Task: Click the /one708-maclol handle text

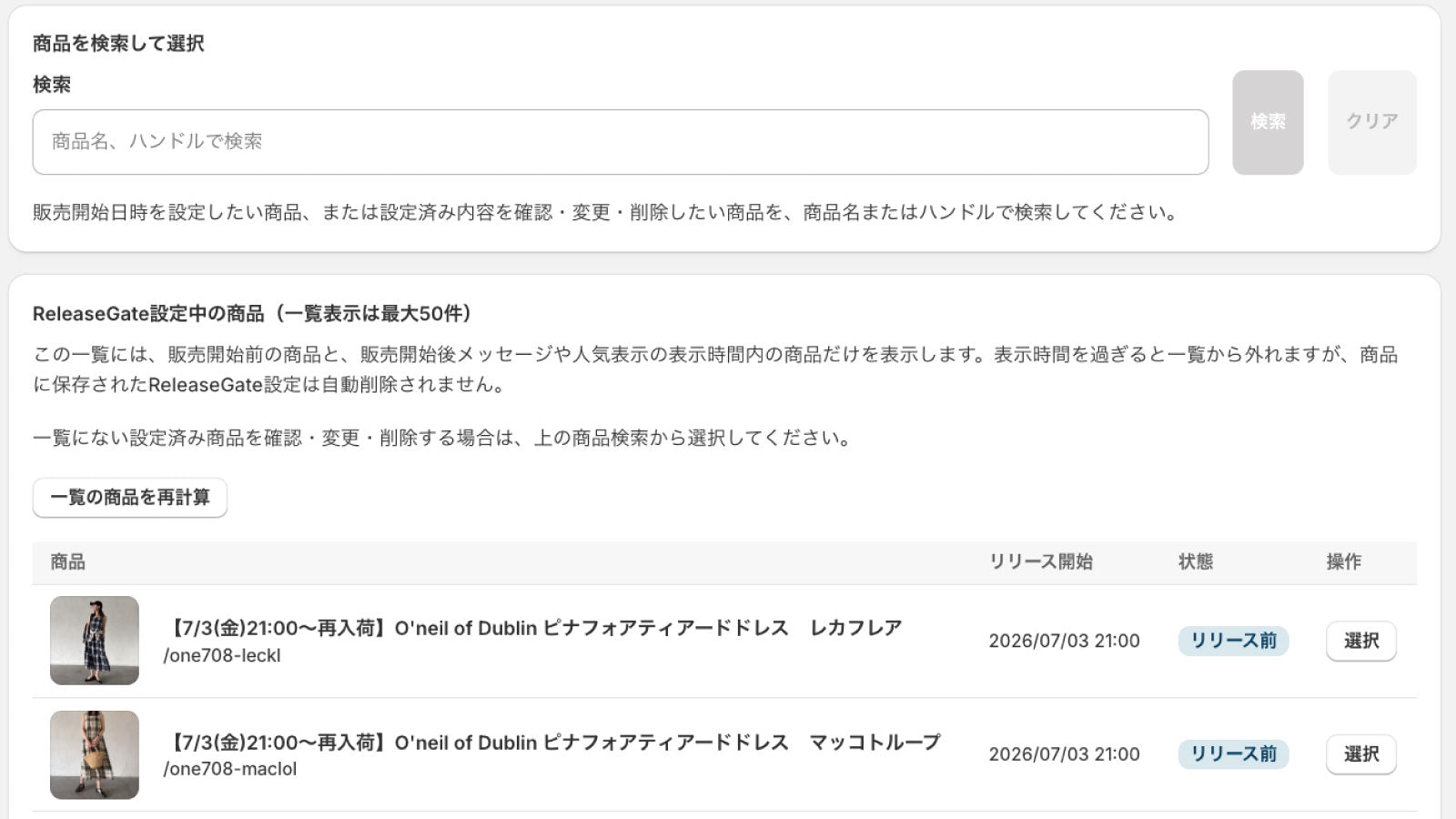Action: [x=230, y=769]
